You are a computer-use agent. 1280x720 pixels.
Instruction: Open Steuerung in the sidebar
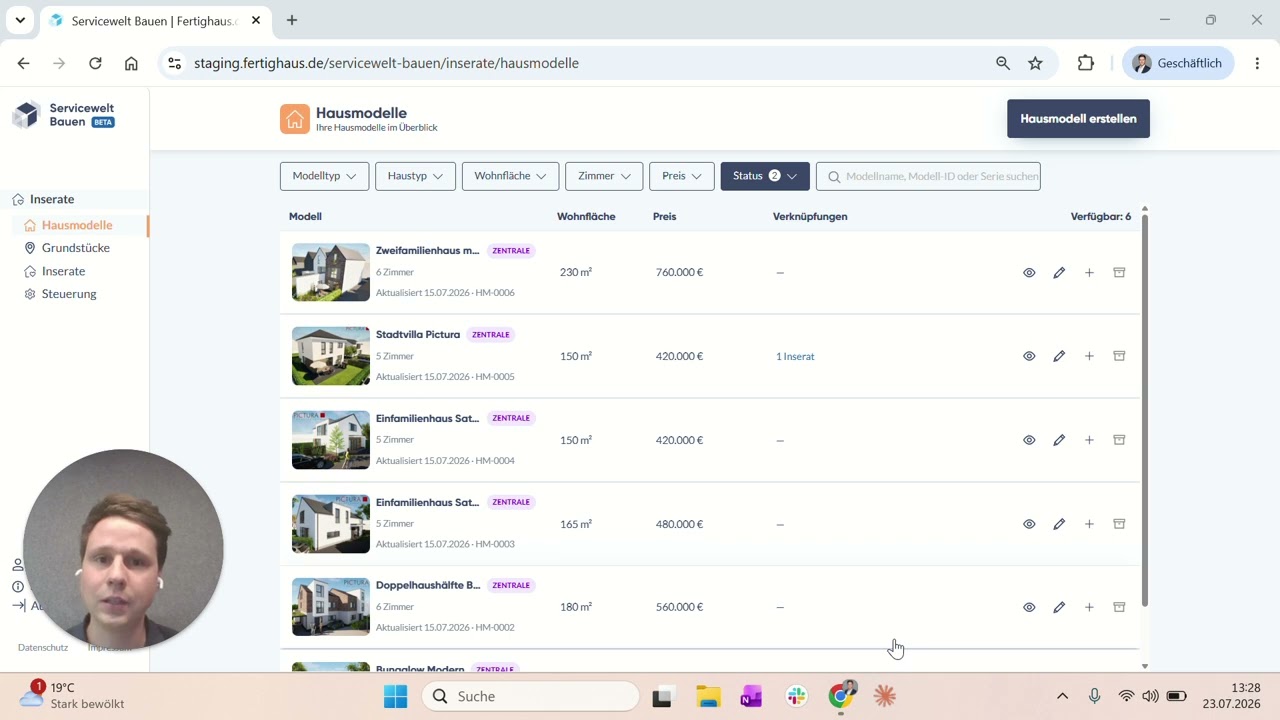69,294
